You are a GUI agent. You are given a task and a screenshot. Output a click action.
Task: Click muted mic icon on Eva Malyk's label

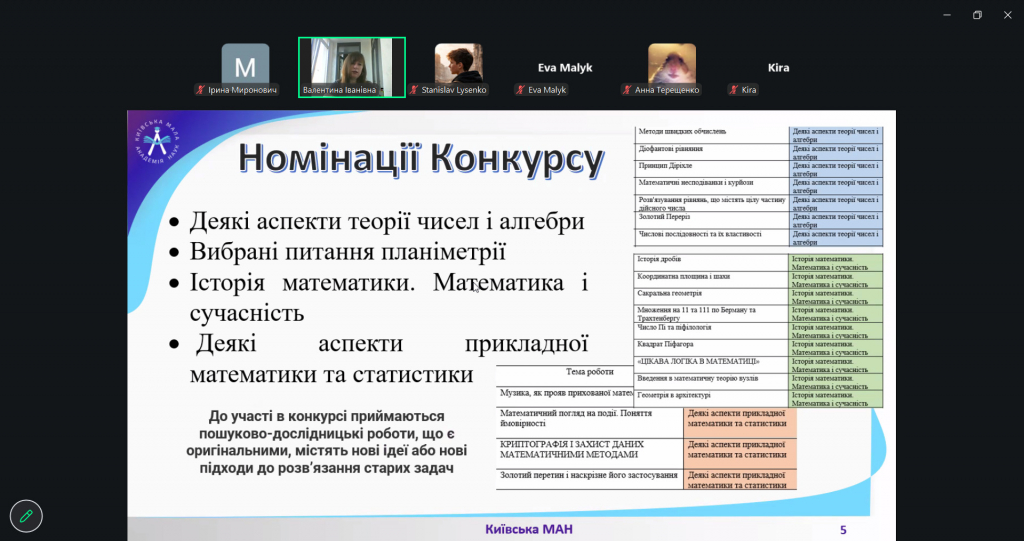click(x=520, y=90)
